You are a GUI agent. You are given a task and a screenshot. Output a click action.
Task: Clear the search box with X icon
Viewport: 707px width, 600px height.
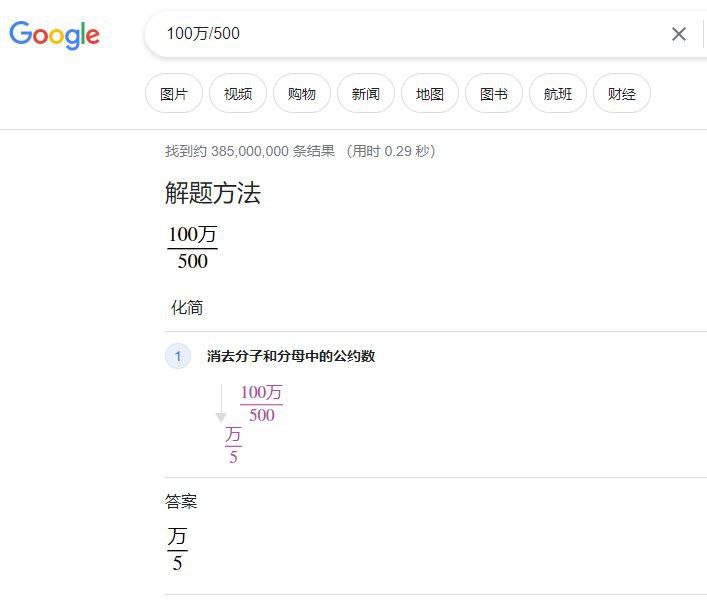click(x=679, y=34)
